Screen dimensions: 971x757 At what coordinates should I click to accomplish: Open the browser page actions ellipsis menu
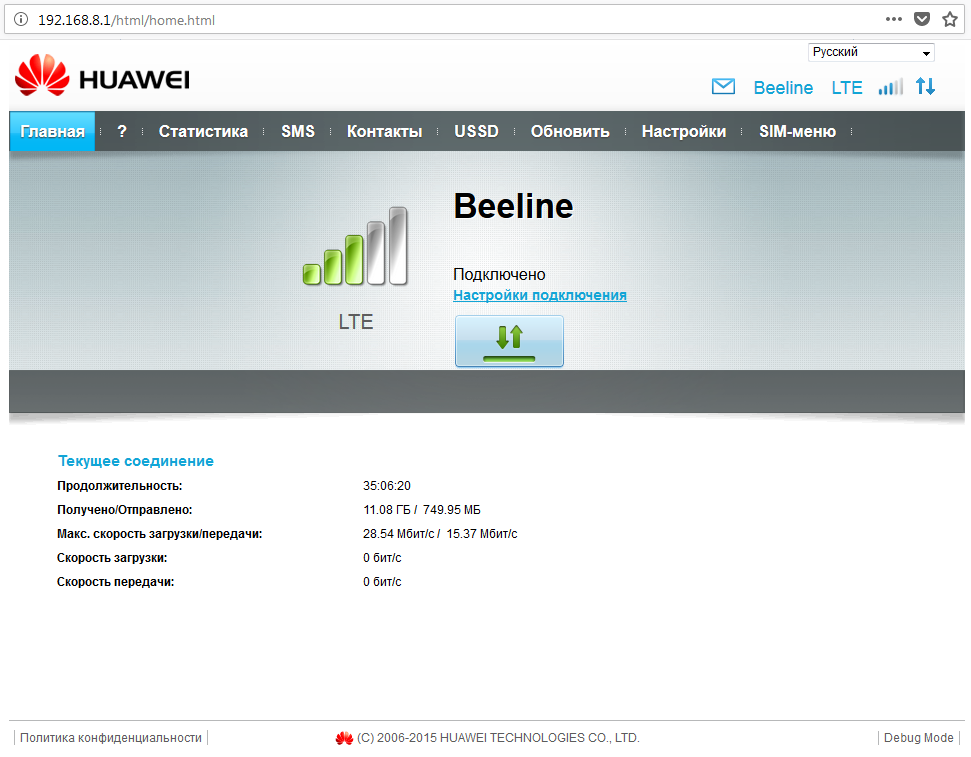coord(894,19)
